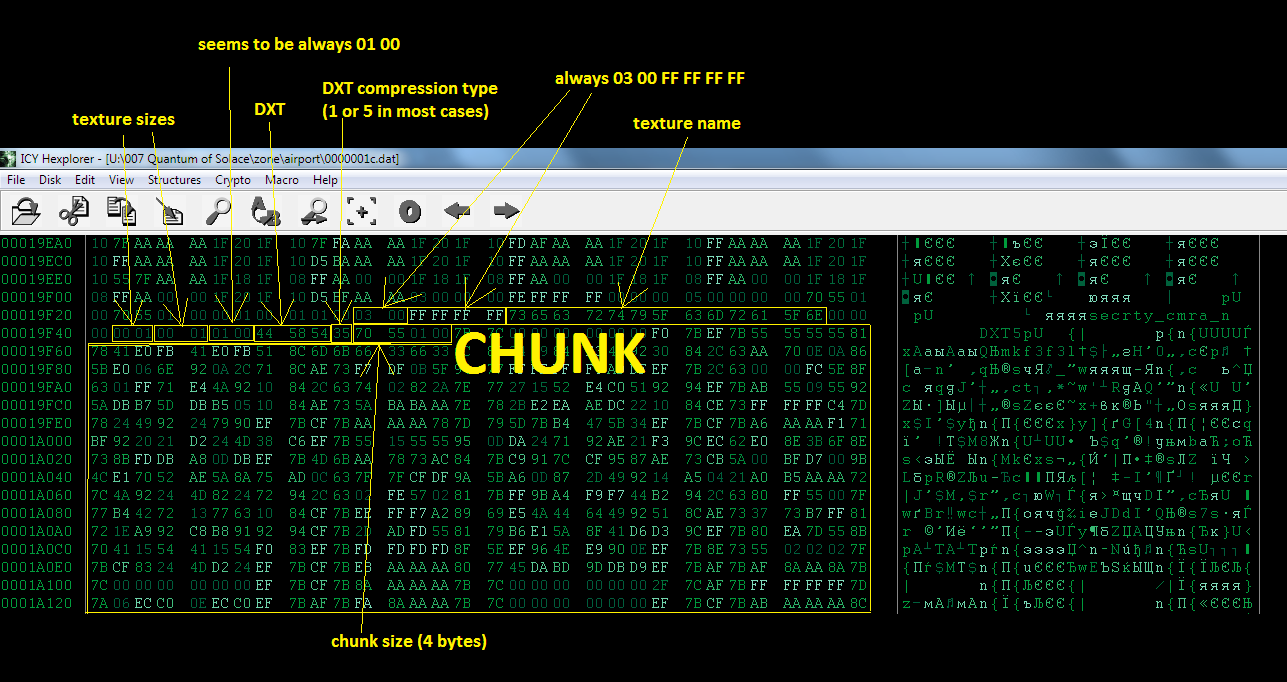Open the Edit menu

pos(85,180)
